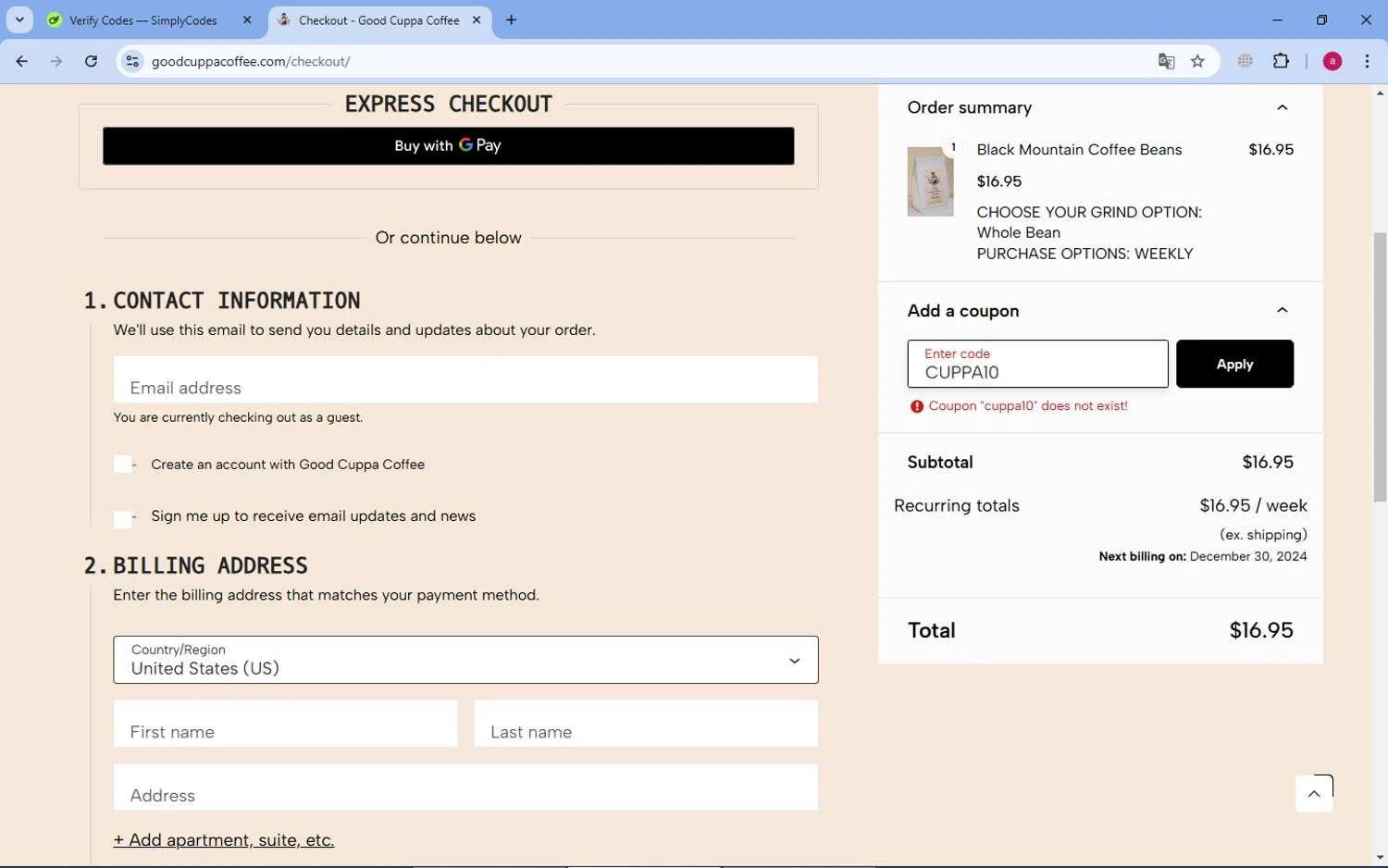Open Chrome three-dot menu
The width and height of the screenshot is (1388, 868).
1367,61
